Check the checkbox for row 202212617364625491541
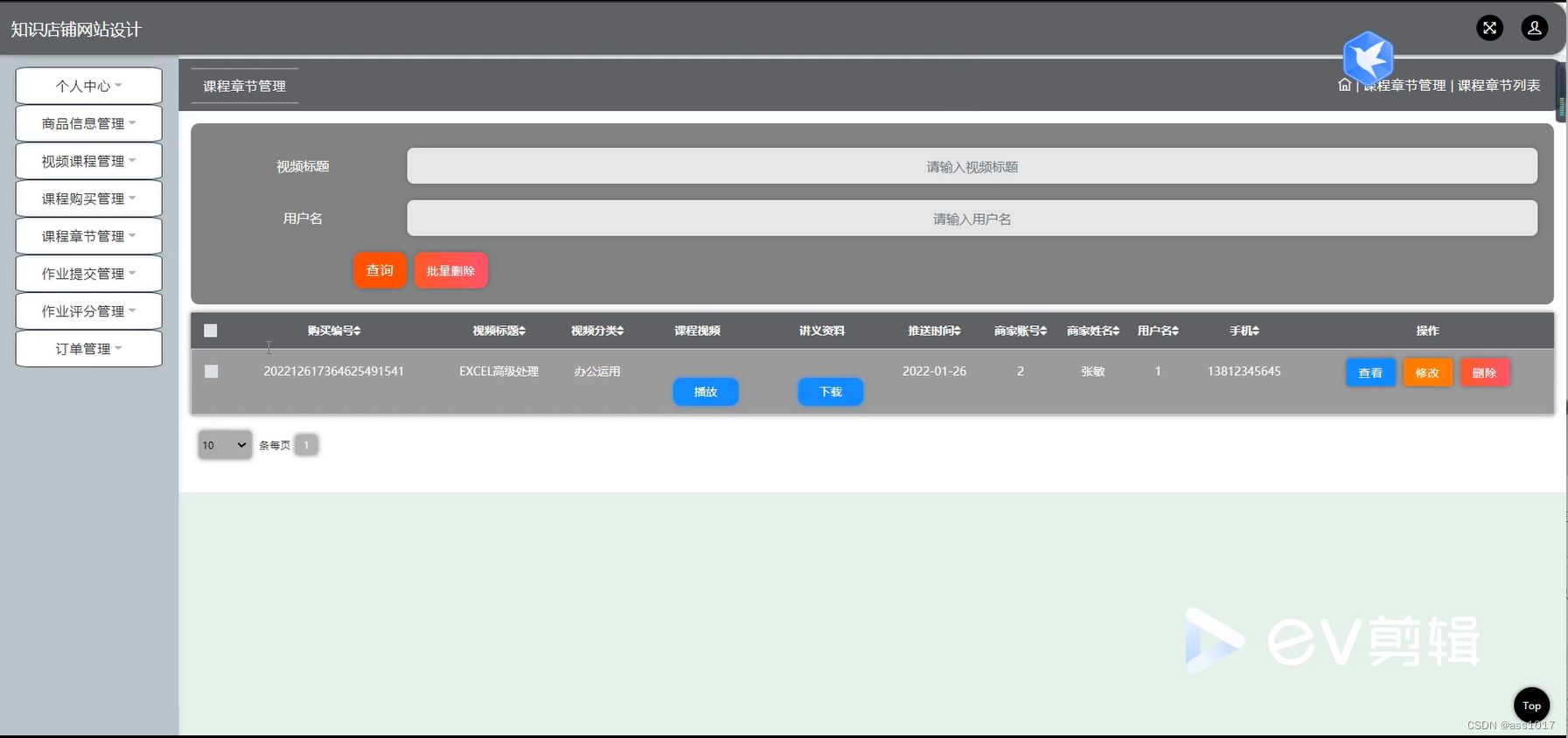The height and width of the screenshot is (738, 1568). pos(211,372)
